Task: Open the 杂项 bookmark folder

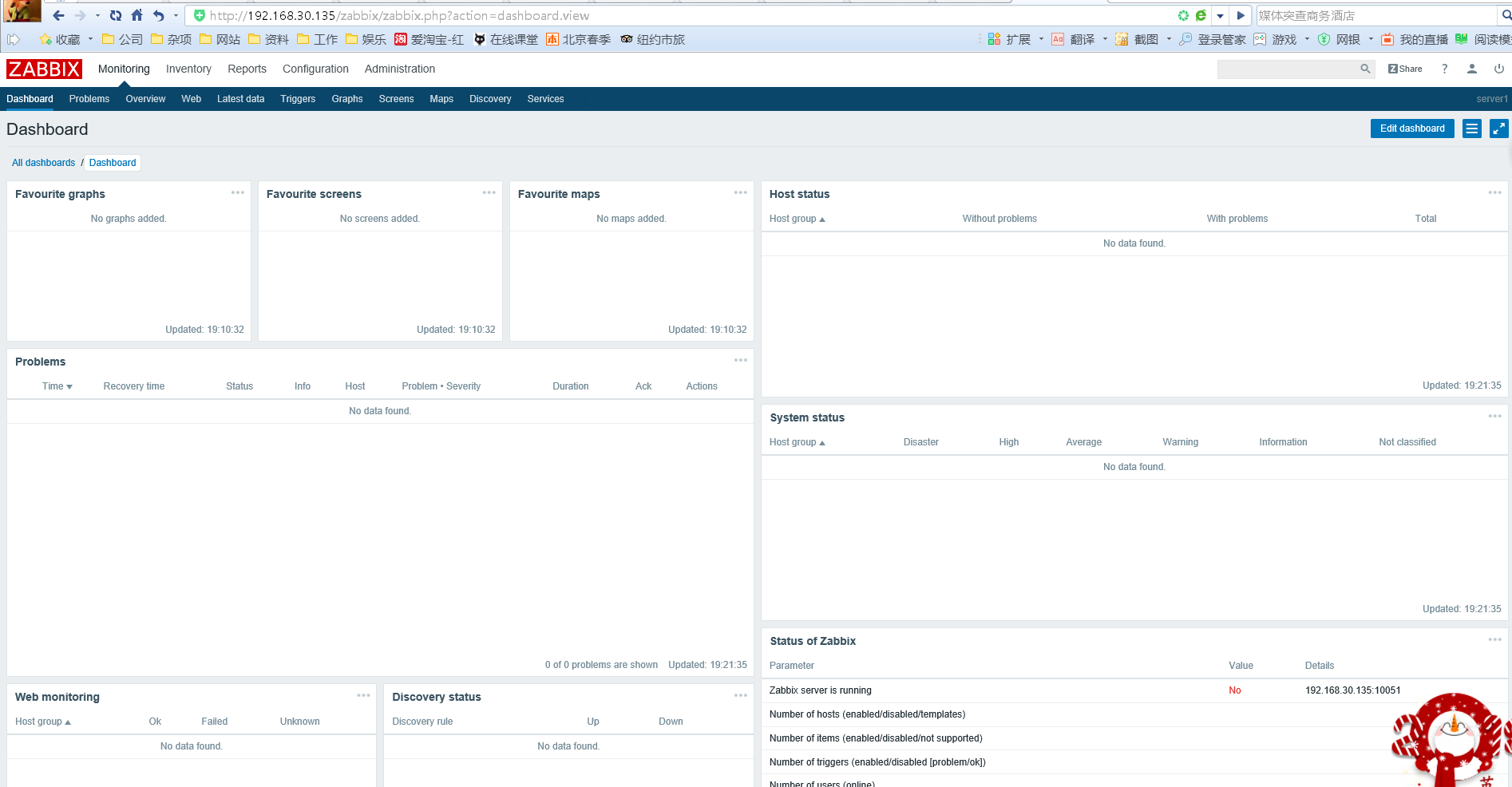Action: pyautogui.click(x=171, y=39)
